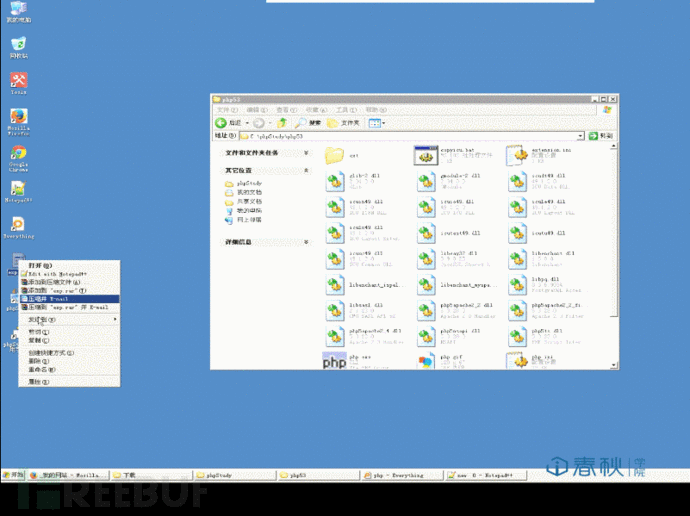The height and width of the screenshot is (516, 690).
Task: Switch to Everything taskbar button
Action: tap(401, 475)
